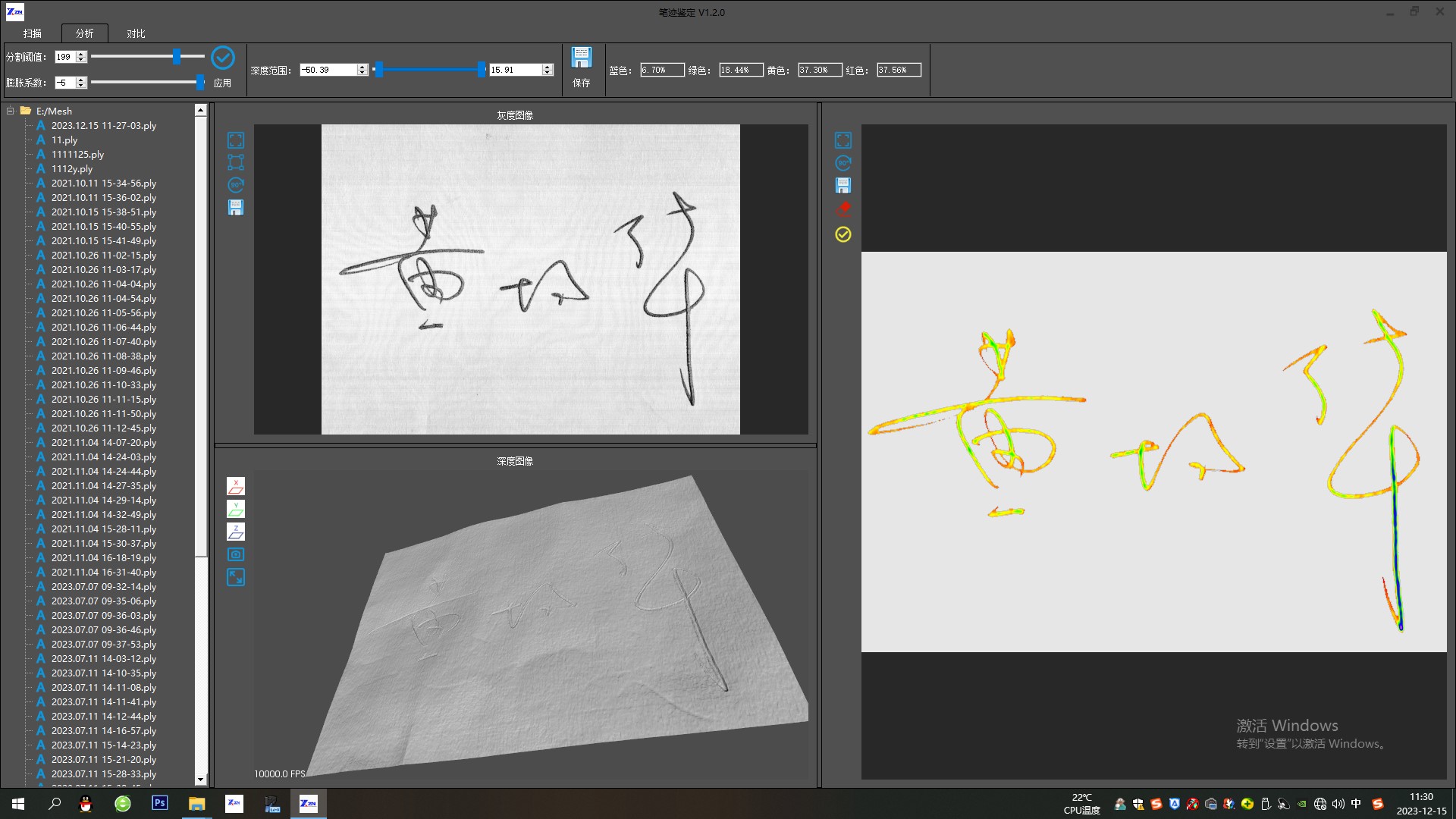Click the 保存 save label button

[x=582, y=83]
